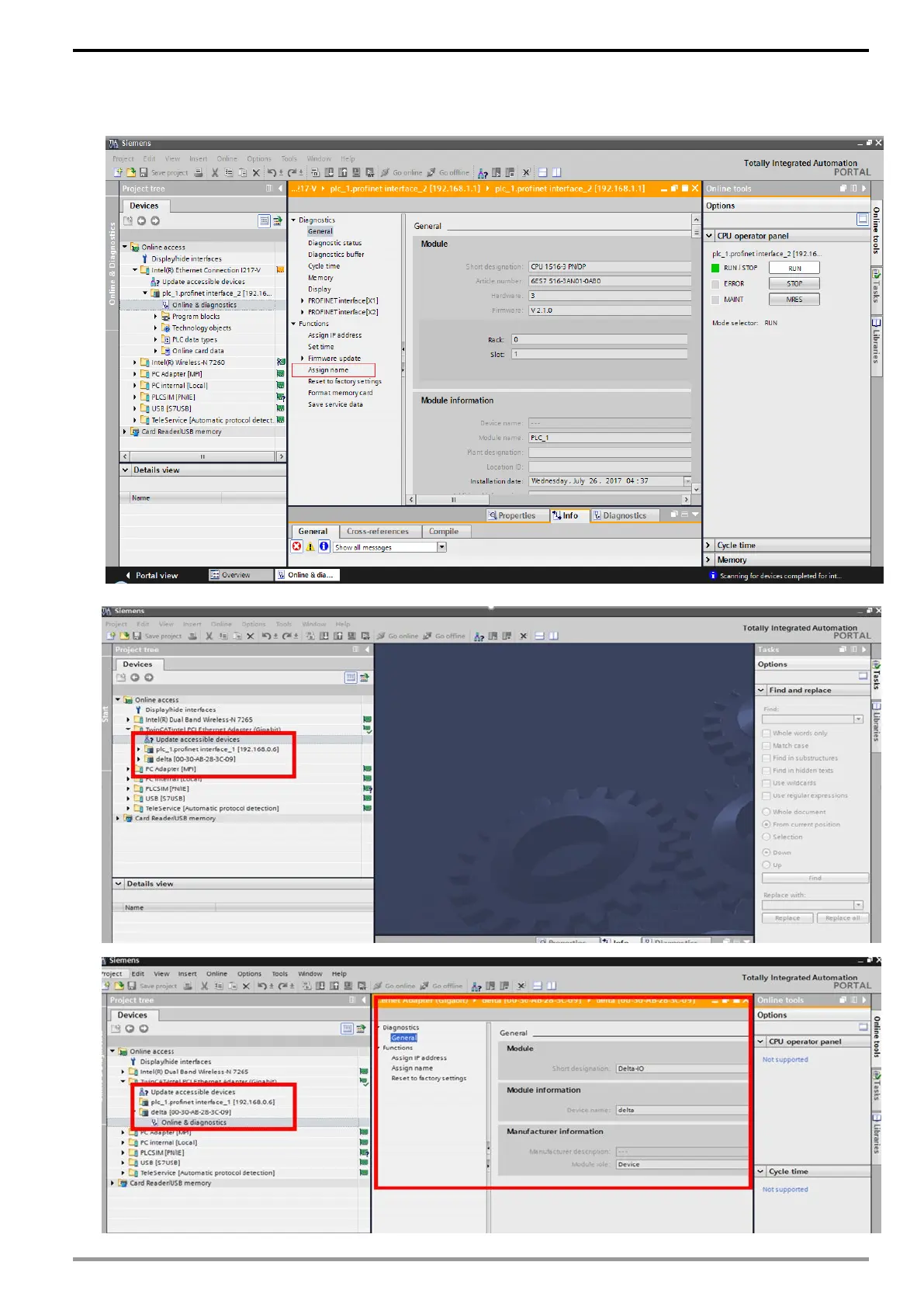
Task: Select Selection radio button
Action: coord(766,837)
